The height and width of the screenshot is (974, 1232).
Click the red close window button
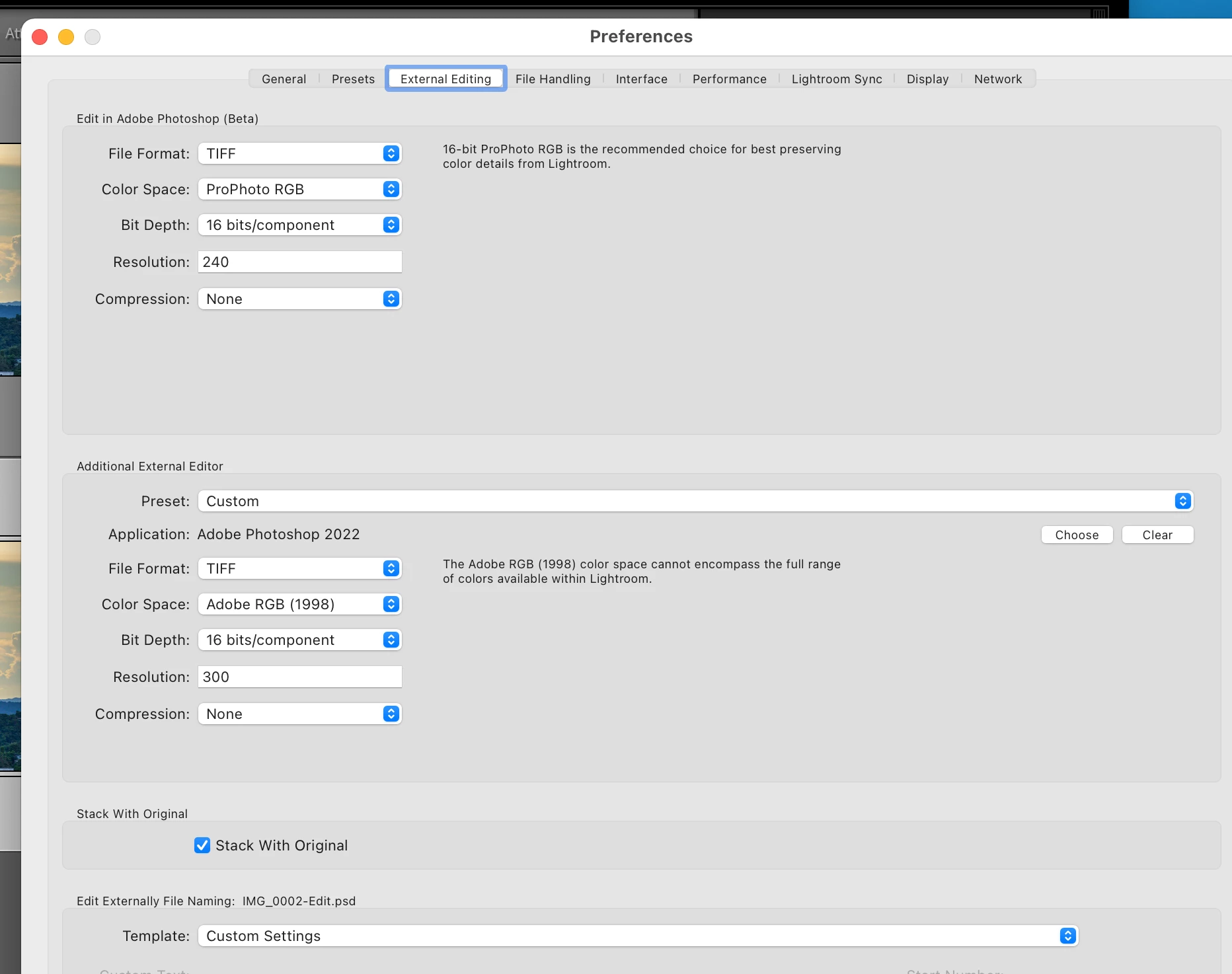click(40, 37)
